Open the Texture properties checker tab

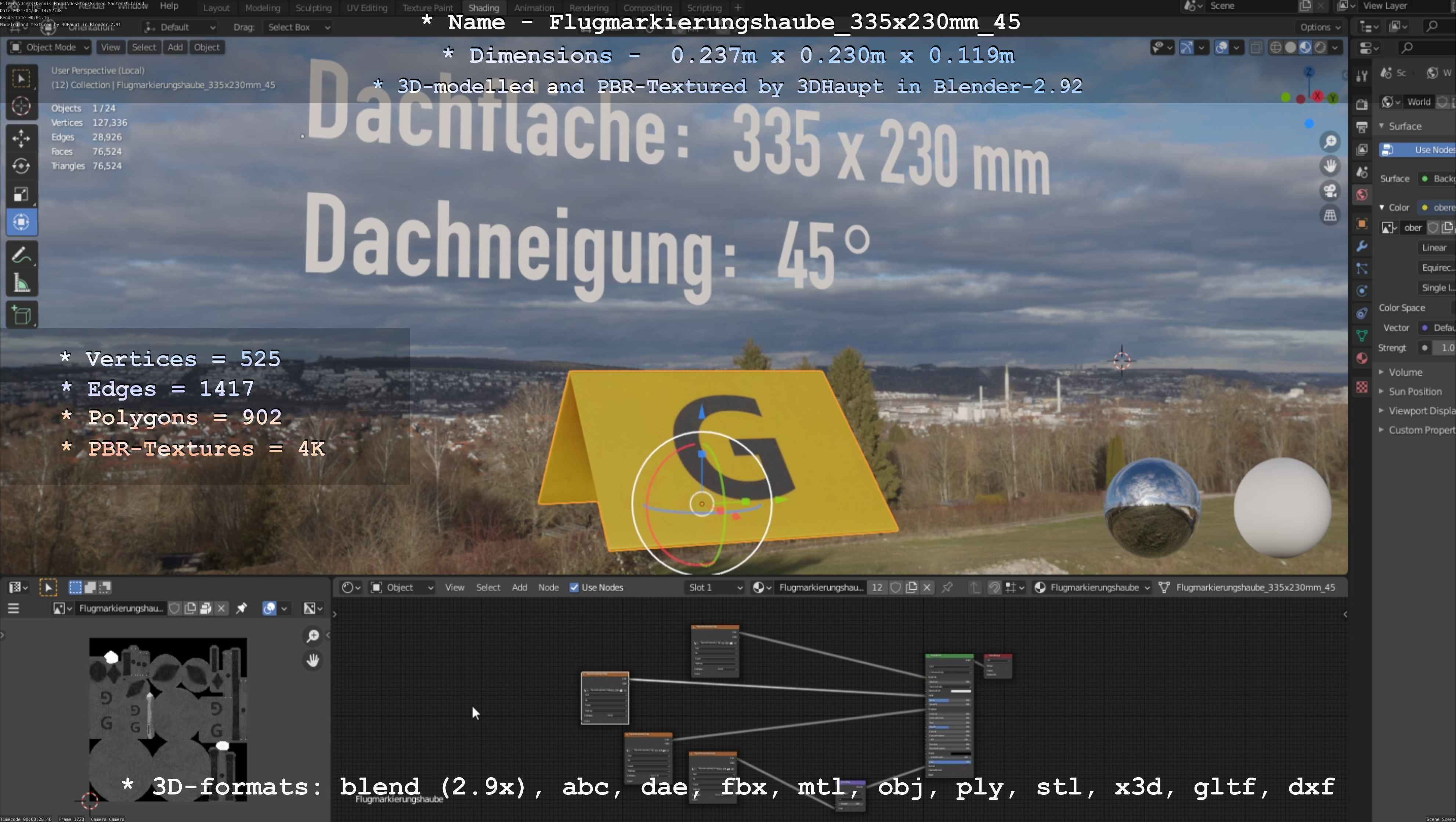1362,387
